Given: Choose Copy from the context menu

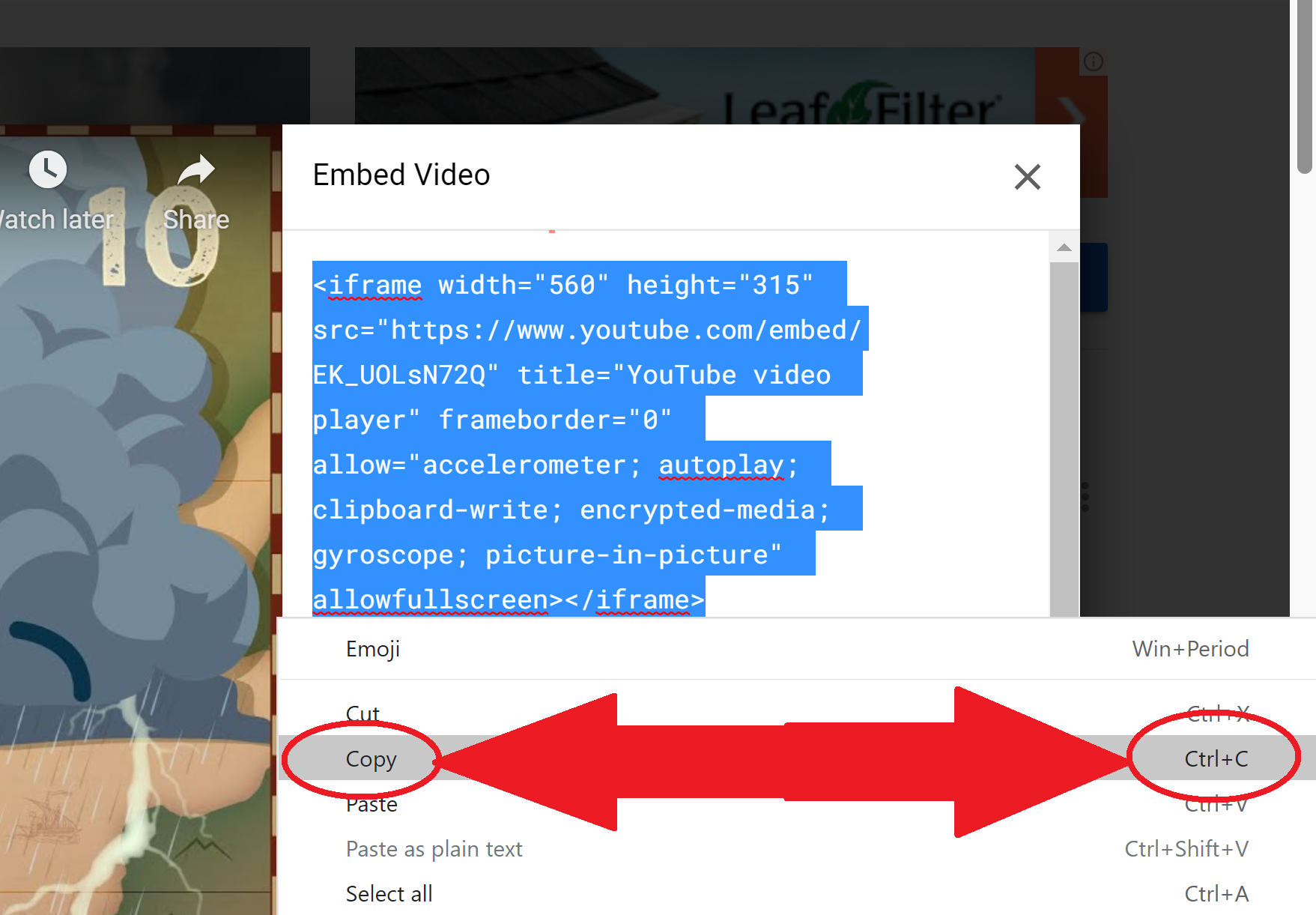Looking at the screenshot, I should pos(372,759).
